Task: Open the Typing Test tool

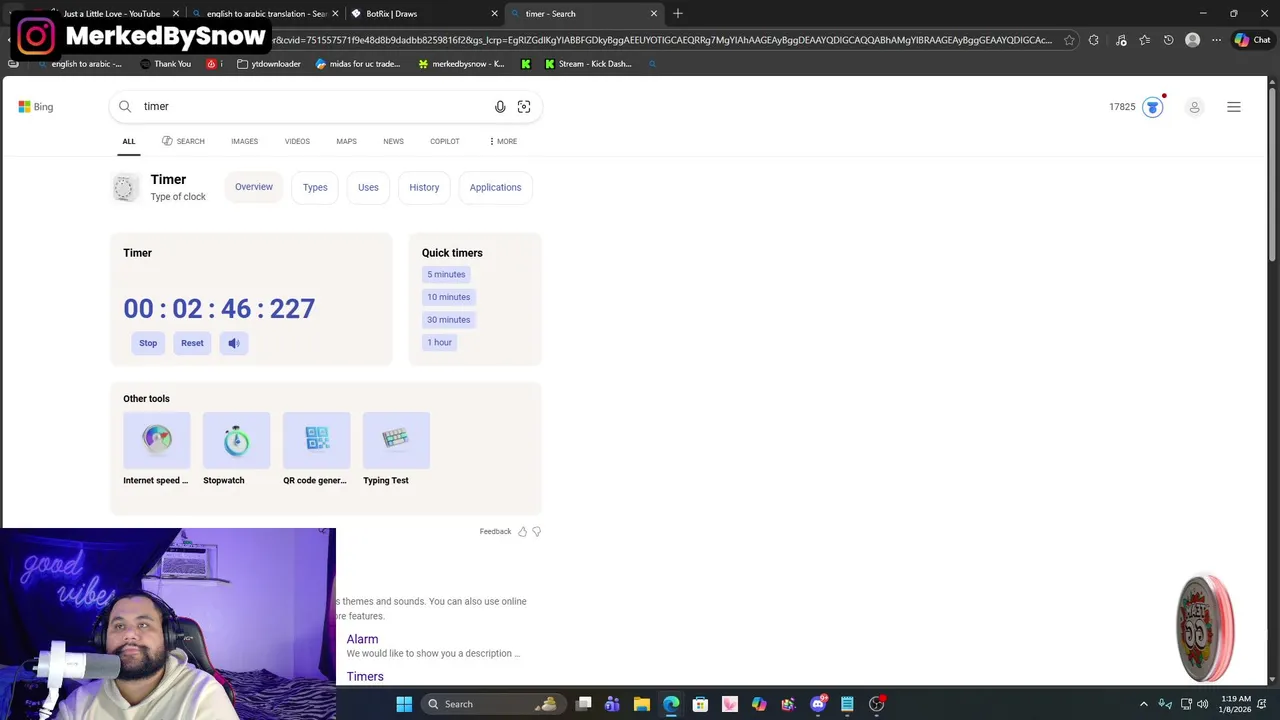Action: [x=396, y=449]
